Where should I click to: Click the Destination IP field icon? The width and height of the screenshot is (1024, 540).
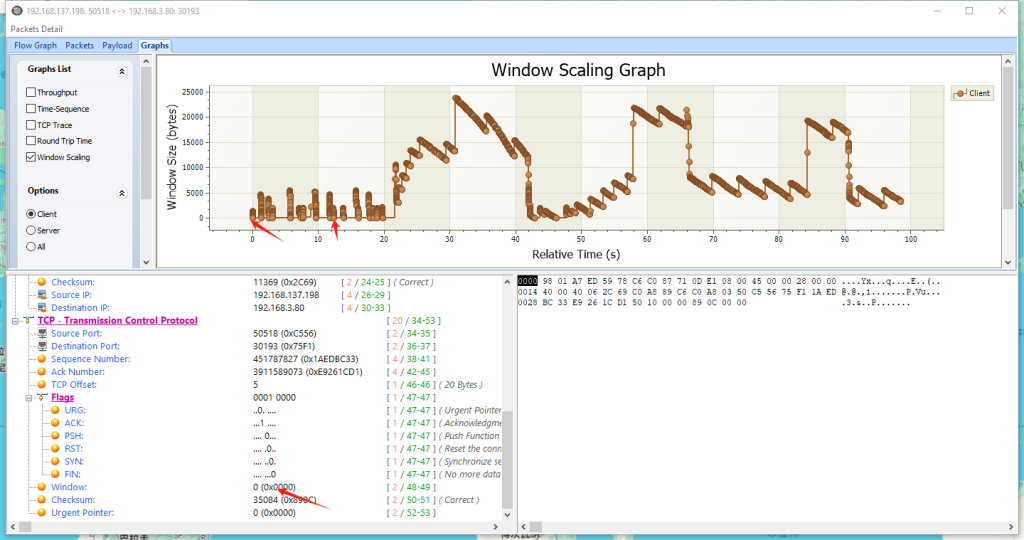pos(42,308)
